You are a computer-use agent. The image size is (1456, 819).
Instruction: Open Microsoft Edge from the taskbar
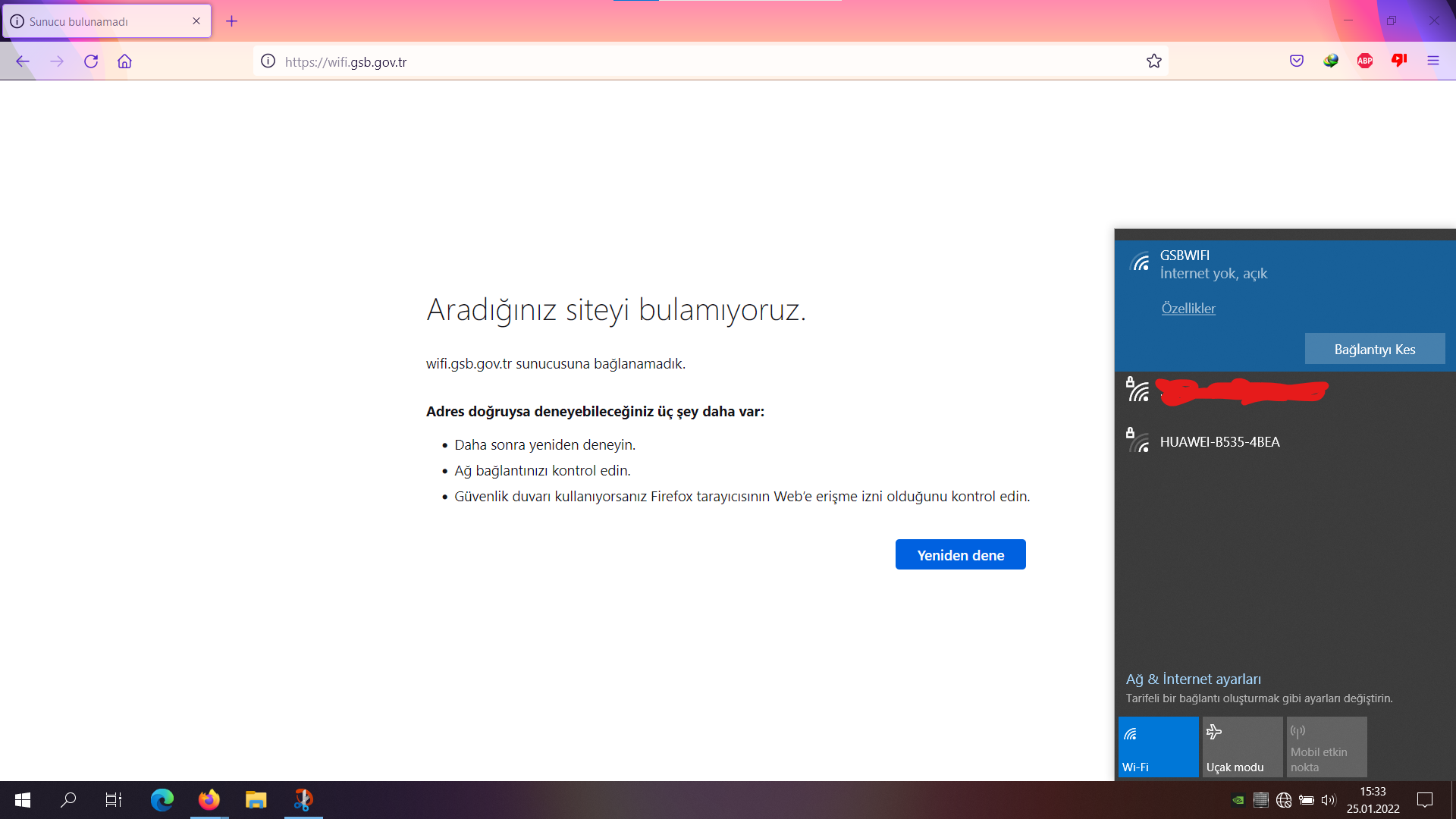click(x=162, y=800)
